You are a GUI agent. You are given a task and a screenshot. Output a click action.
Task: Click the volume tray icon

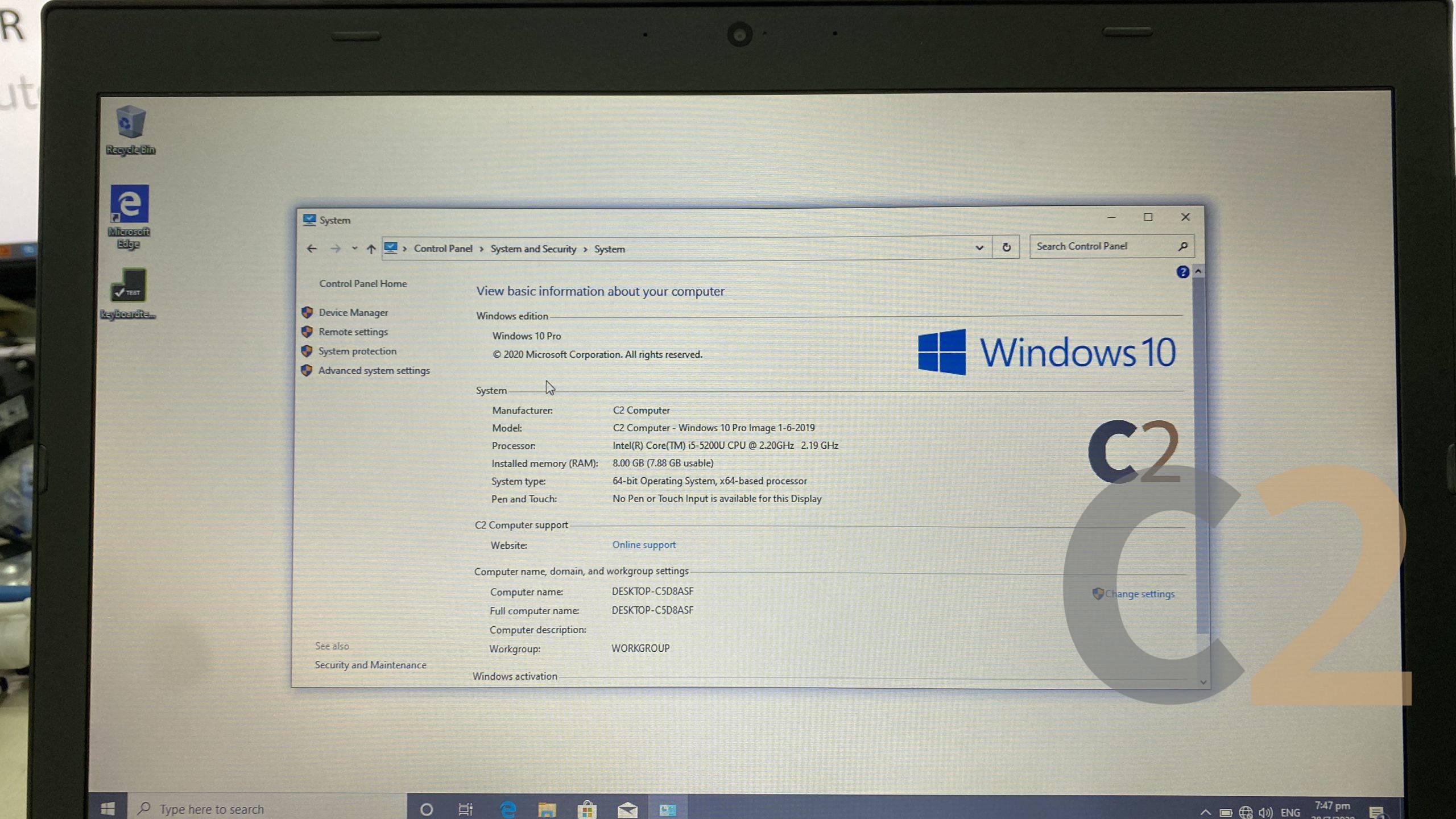[x=1265, y=812]
